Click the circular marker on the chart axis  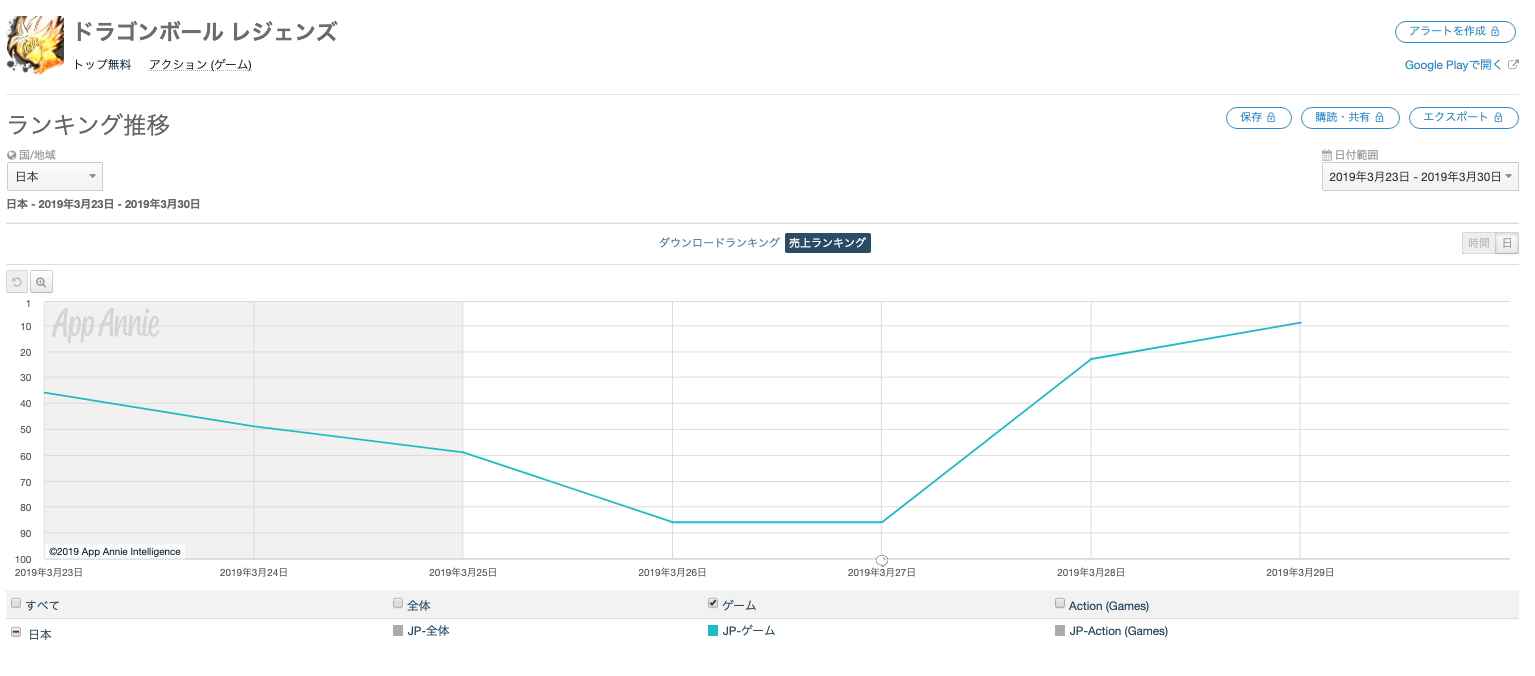point(881,560)
